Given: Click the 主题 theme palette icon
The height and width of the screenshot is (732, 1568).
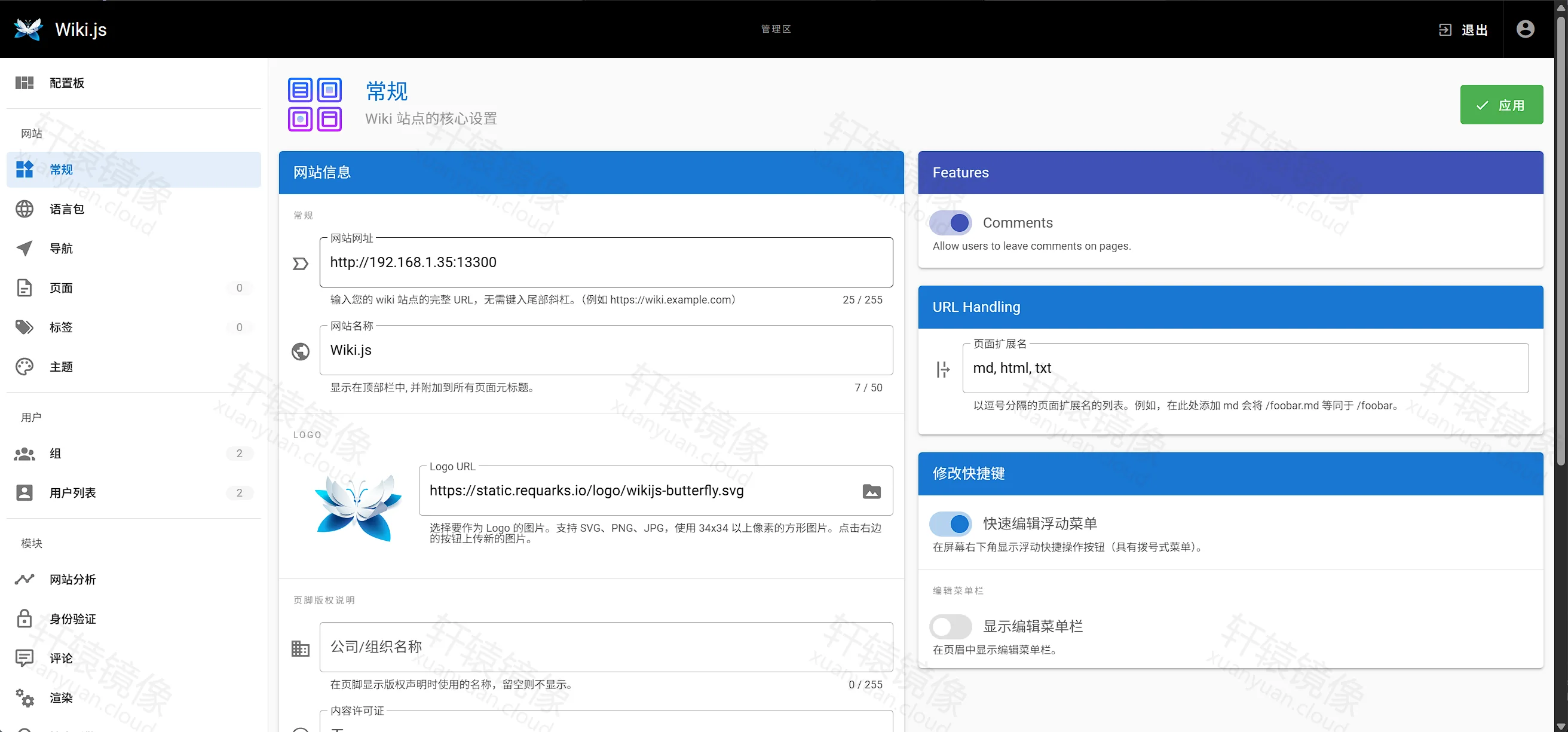Looking at the screenshot, I should pyautogui.click(x=24, y=366).
